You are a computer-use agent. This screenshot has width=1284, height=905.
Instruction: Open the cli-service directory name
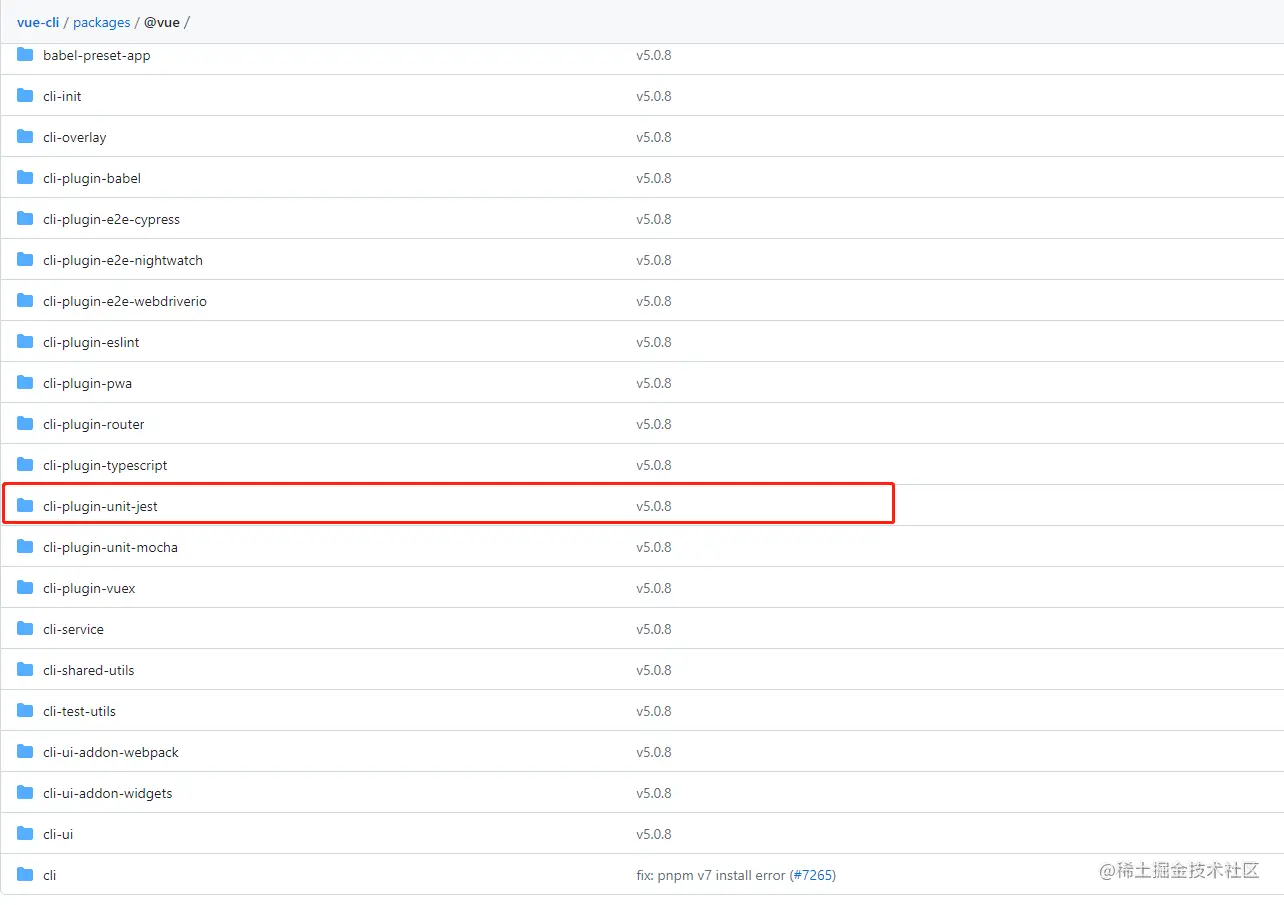[x=73, y=630]
